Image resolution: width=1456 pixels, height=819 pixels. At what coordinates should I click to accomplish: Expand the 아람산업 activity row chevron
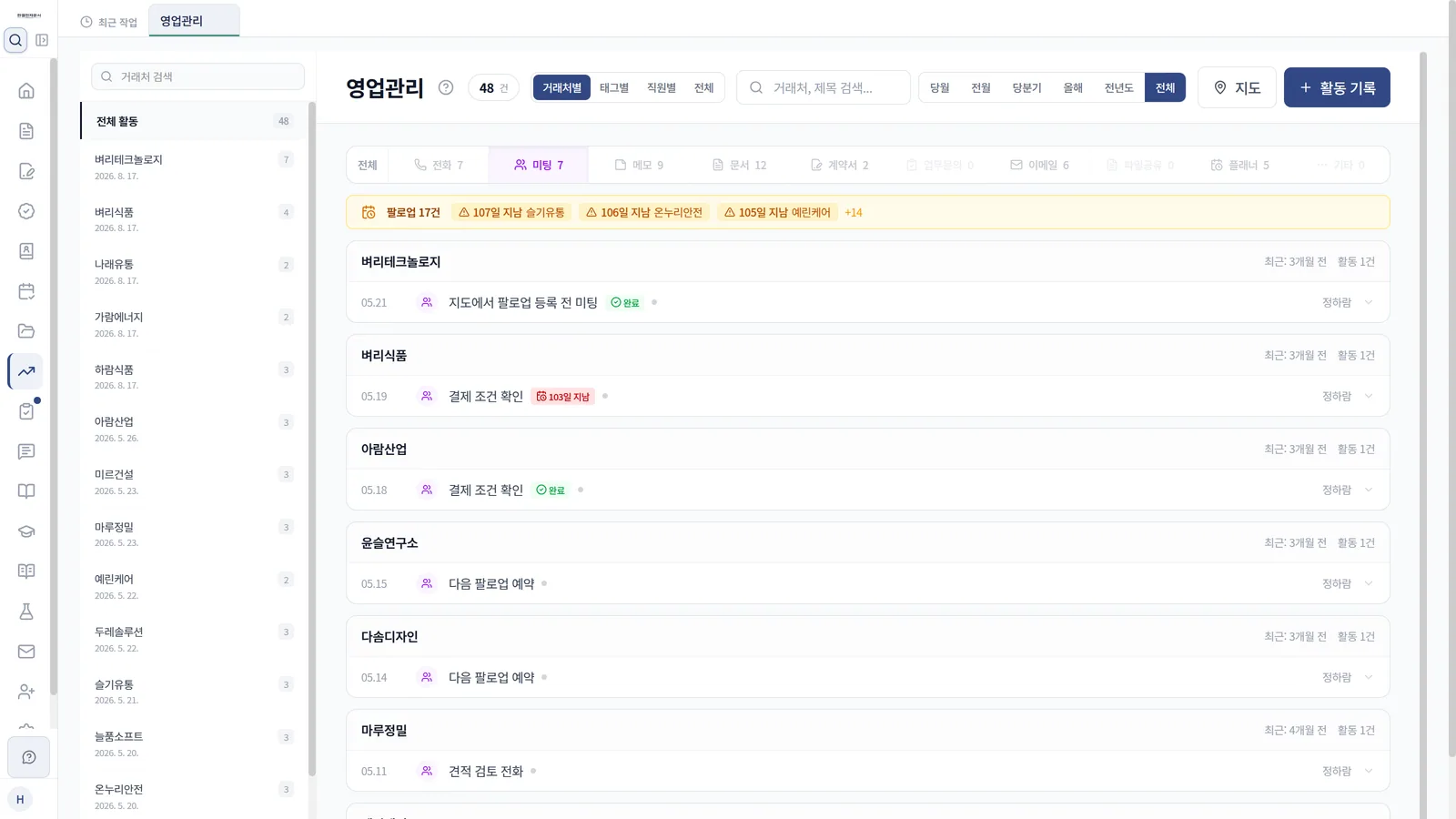click(x=1369, y=490)
